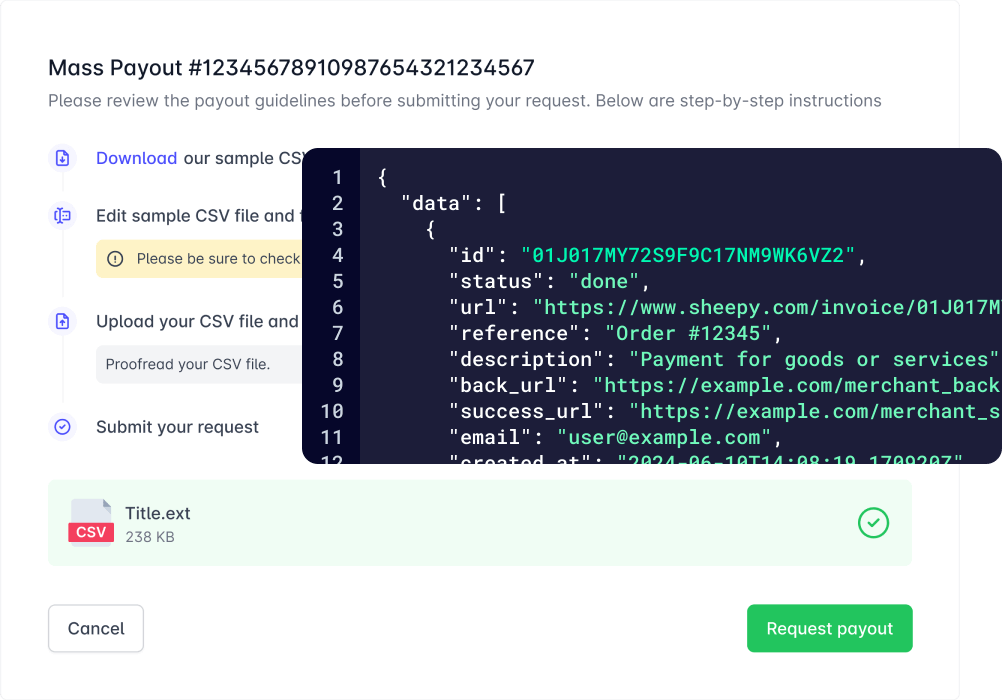
Task: Click the Mass Payout heading
Action: pos(291,68)
